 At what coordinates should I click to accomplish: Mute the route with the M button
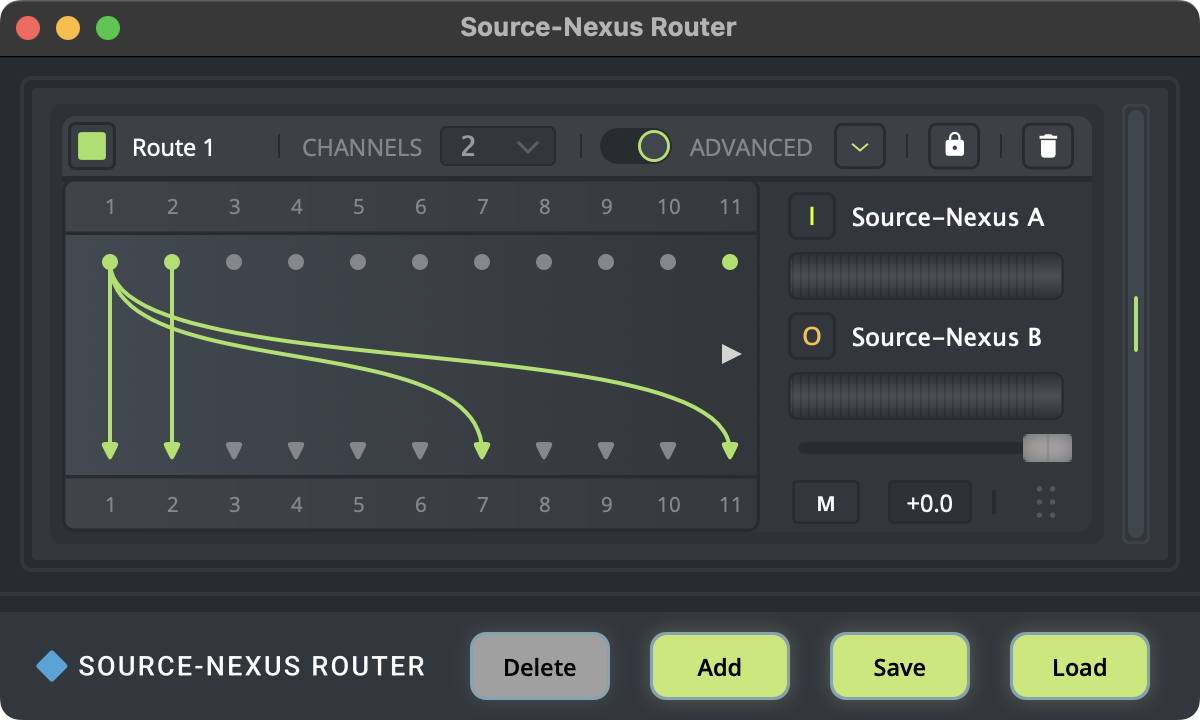[826, 503]
